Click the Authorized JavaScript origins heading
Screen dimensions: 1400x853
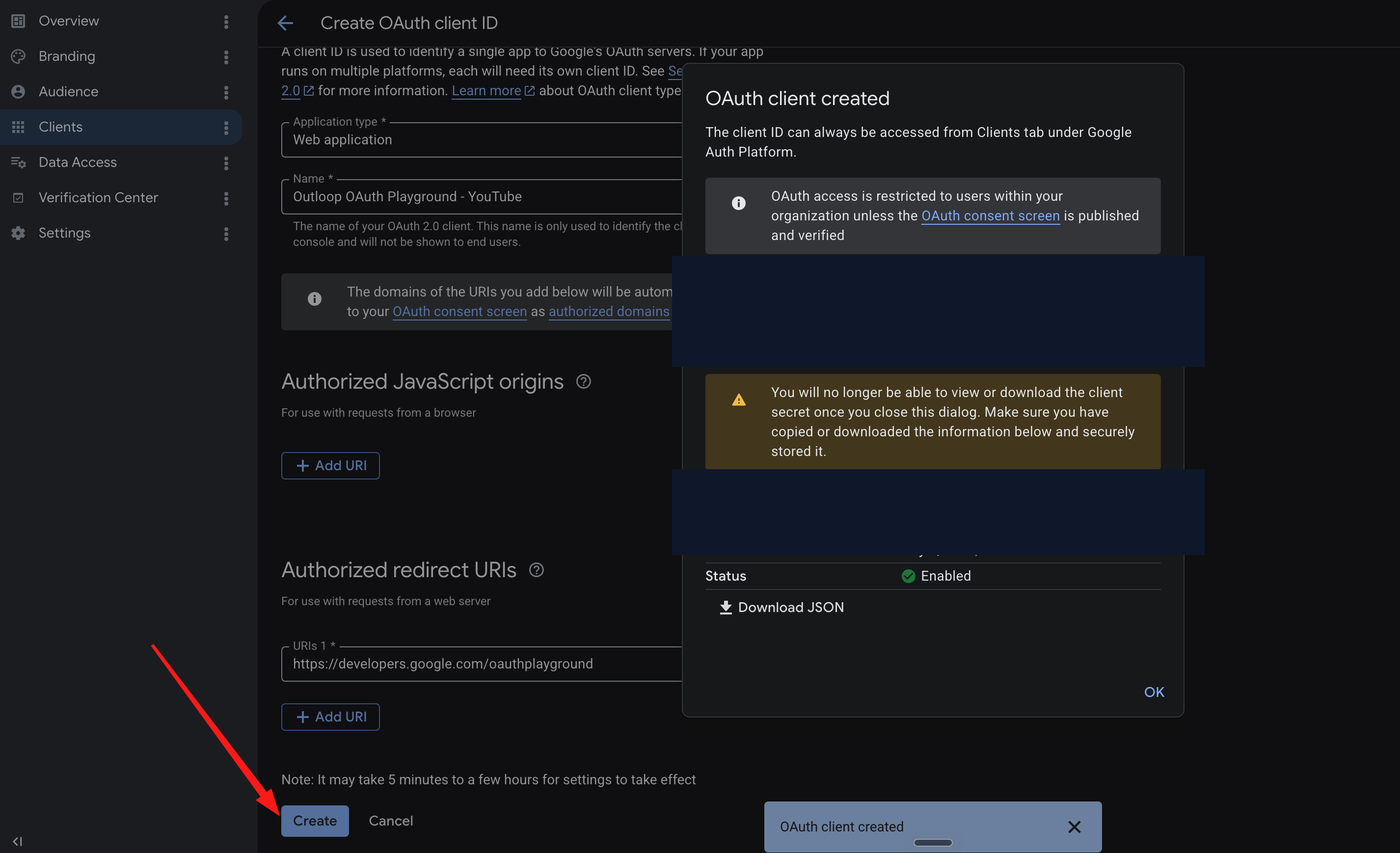coord(423,381)
